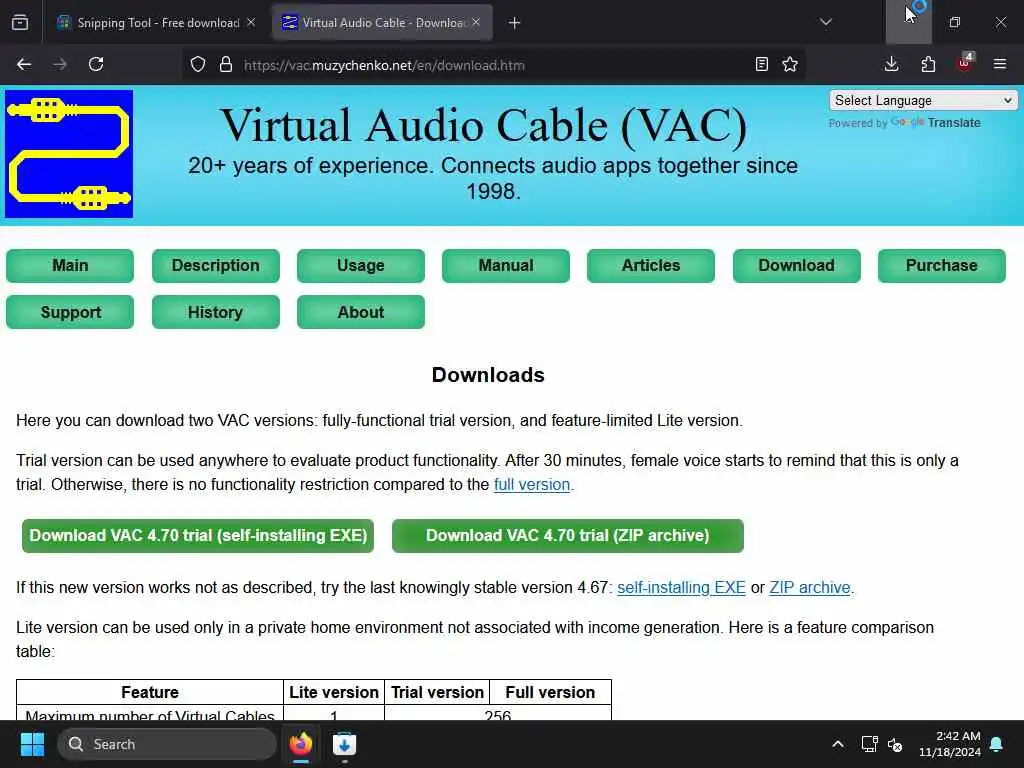Open the Manual page

click(x=505, y=266)
